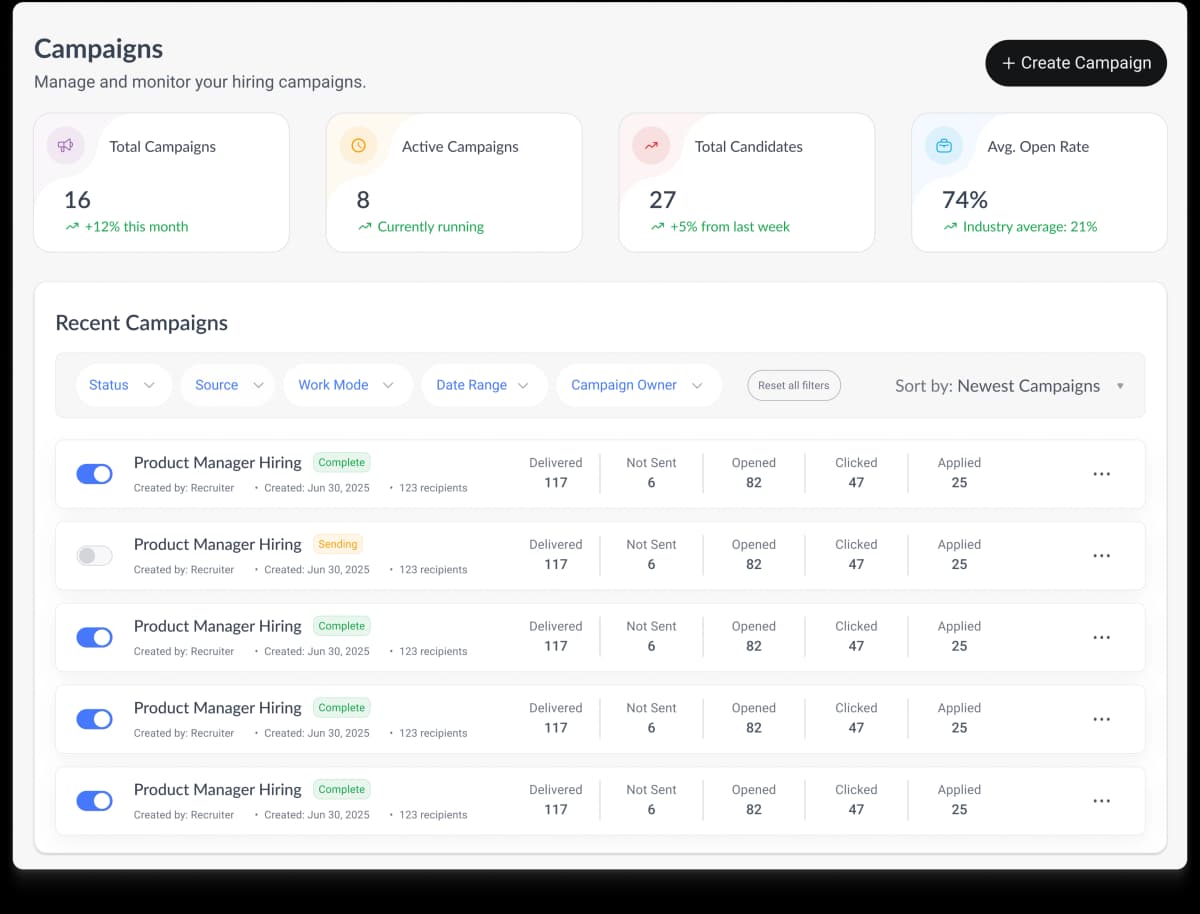This screenshot has height=914, width=1200.
Task: Click the clock icon on Active Campaigns card
Action: pos(358,146)
